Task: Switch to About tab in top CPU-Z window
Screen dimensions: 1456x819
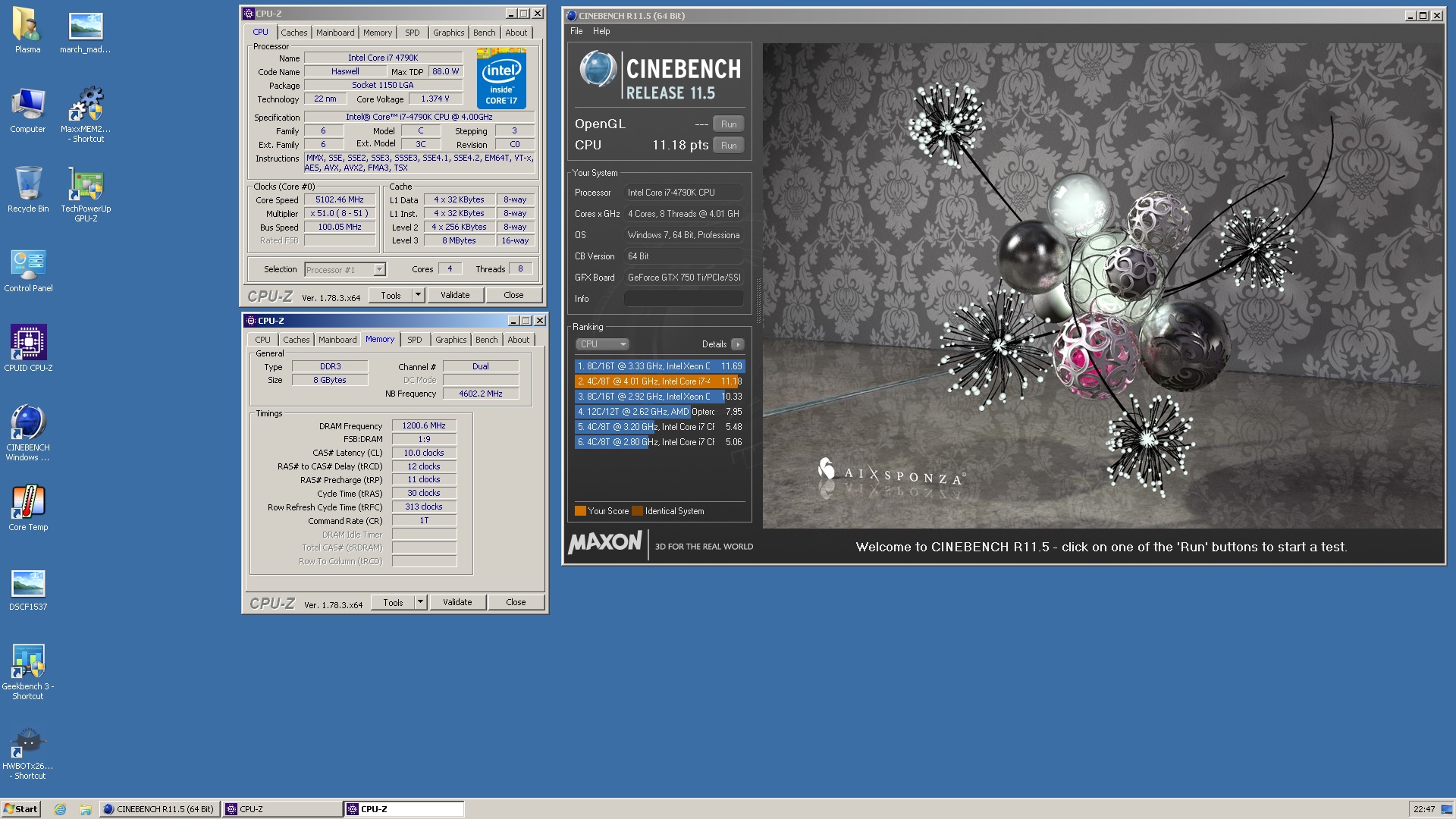Action: click(x=516, y=33)
